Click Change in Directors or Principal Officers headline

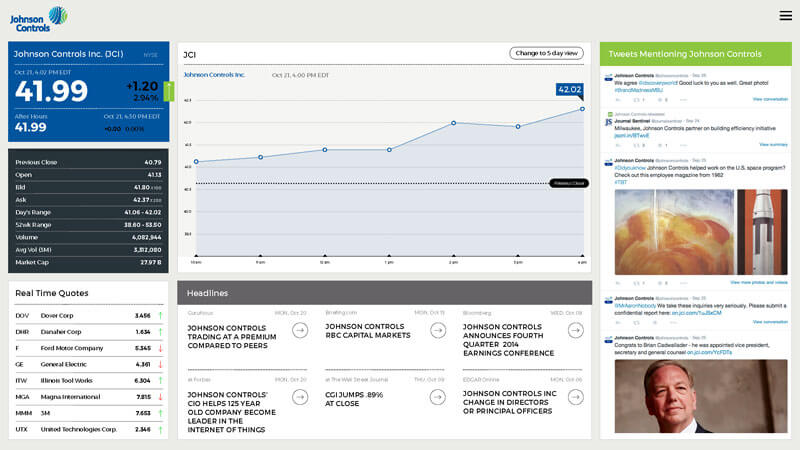tap(509, 402)
